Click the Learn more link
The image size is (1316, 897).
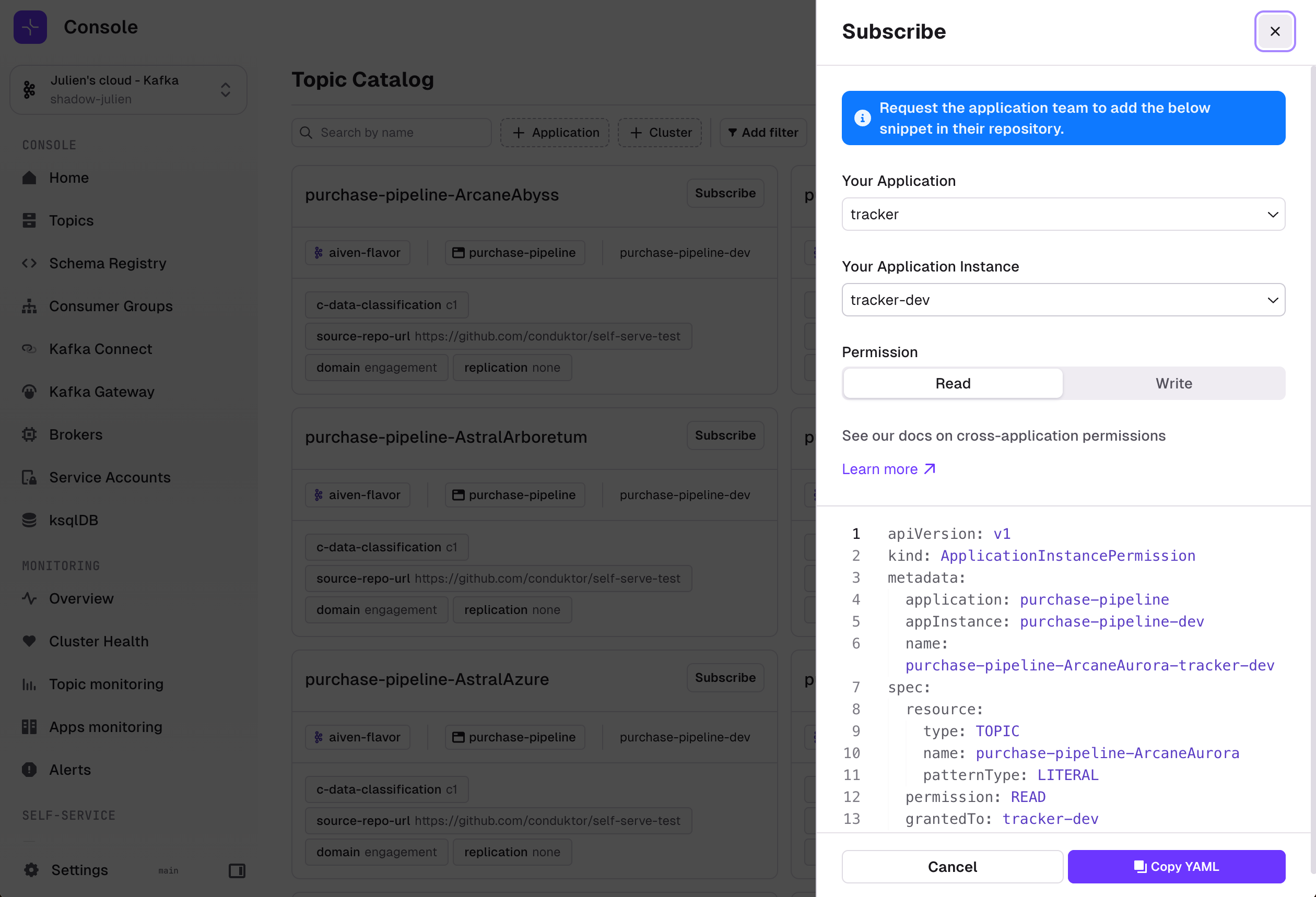click(x=888, y=468)
